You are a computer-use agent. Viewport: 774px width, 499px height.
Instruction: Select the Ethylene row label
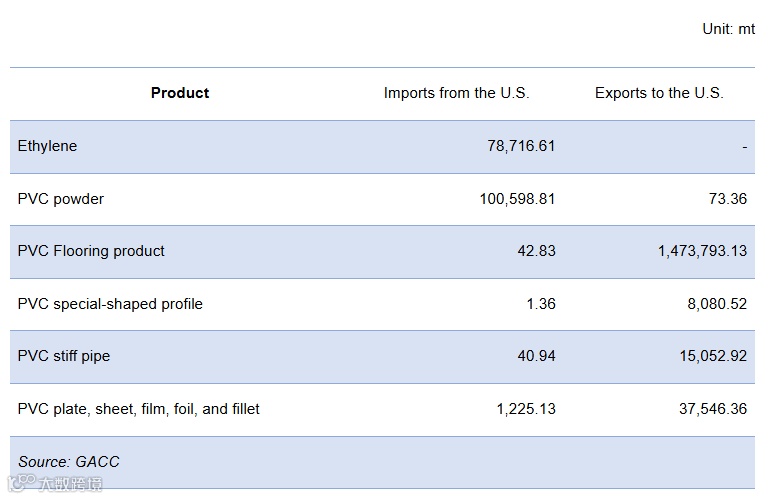point(47,146)
